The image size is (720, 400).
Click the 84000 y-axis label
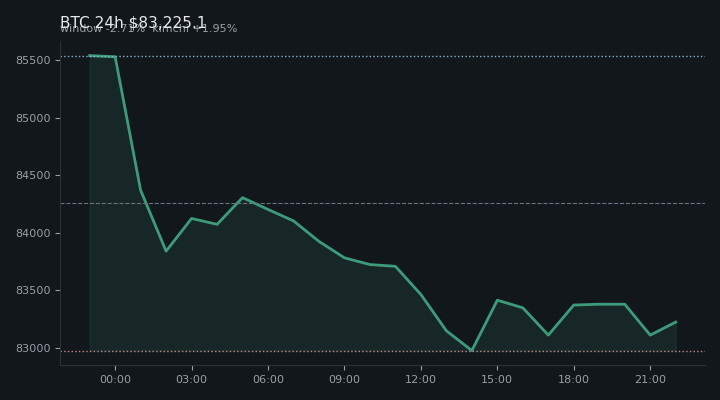click(x=33, y=233)
